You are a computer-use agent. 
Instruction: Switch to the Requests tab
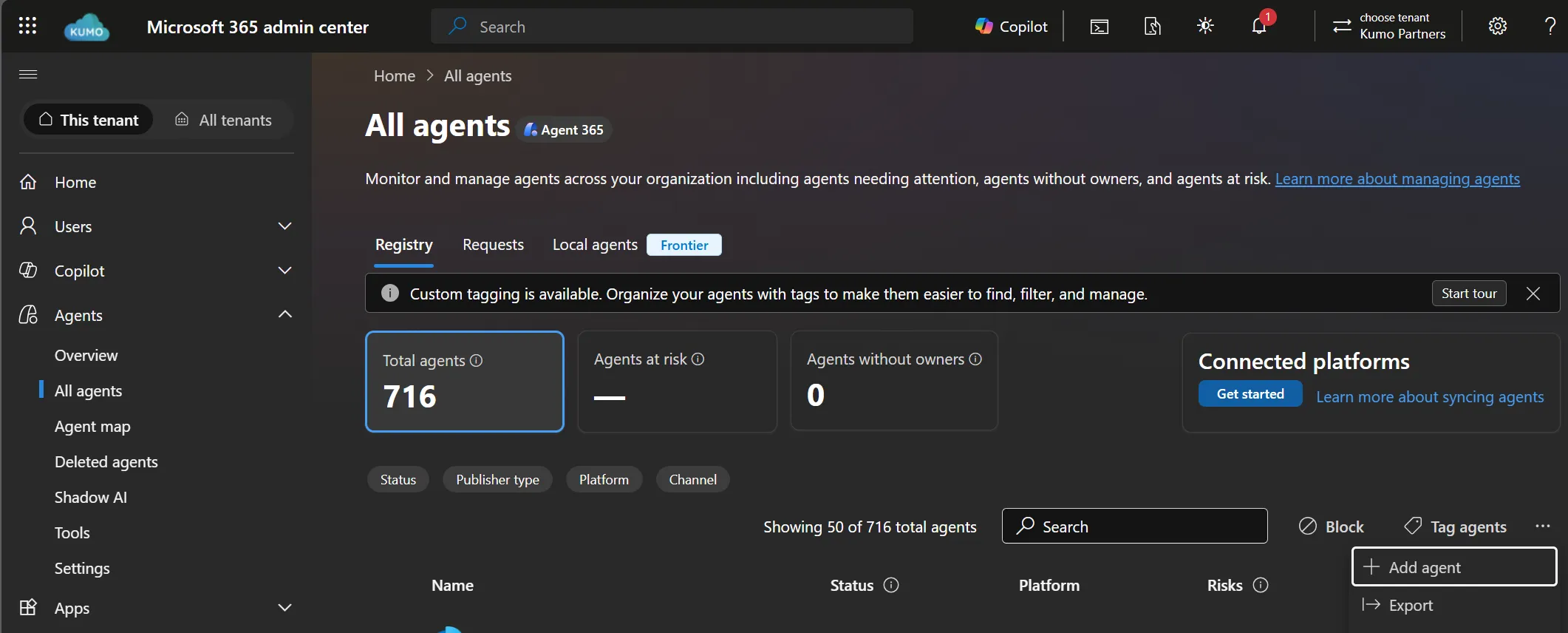[493, 245]
